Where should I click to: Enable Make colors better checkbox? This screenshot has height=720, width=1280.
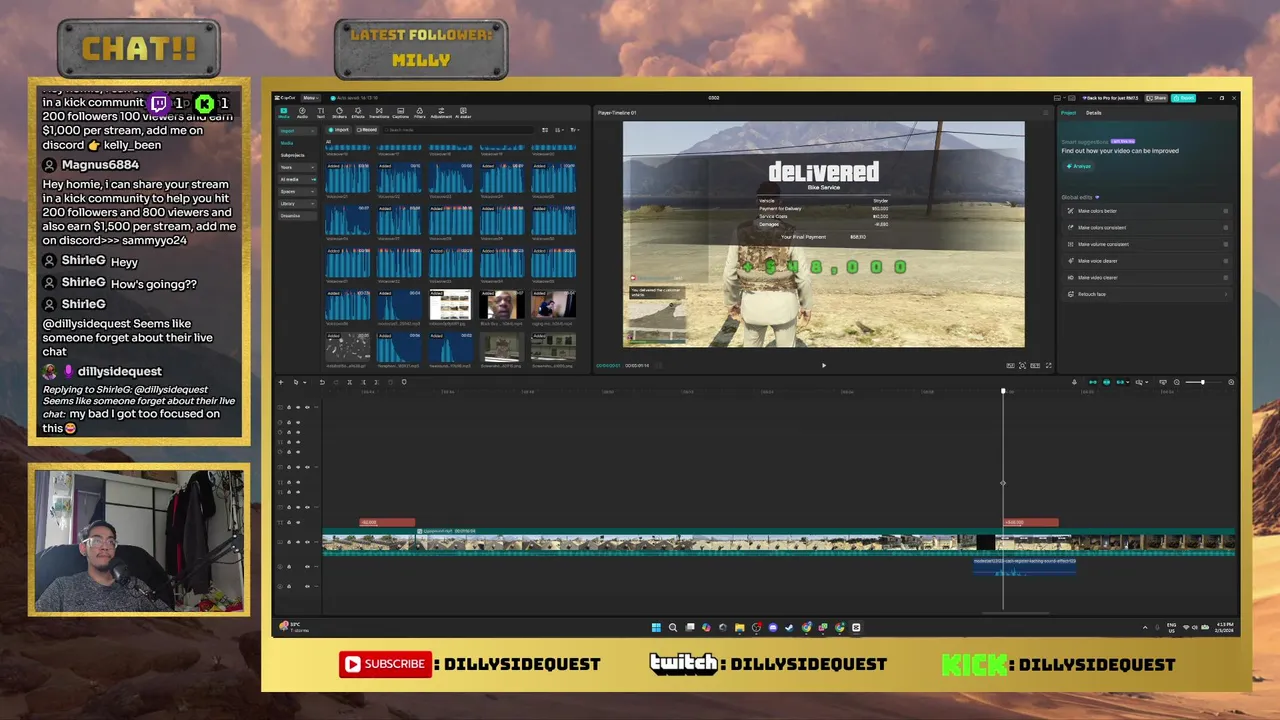(1226, 211)
